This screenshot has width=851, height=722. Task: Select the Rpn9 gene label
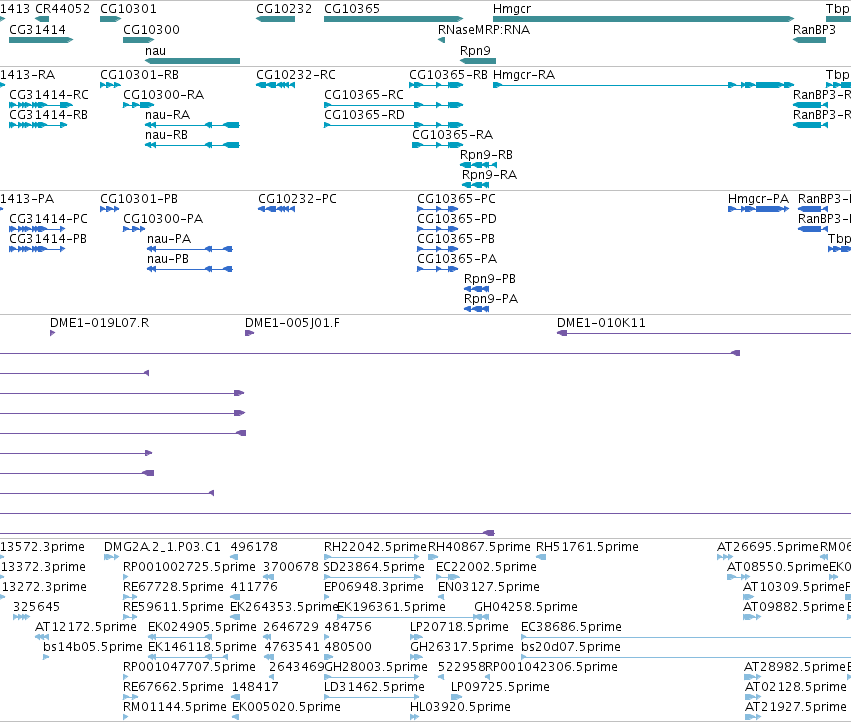(x=475, y=50)
